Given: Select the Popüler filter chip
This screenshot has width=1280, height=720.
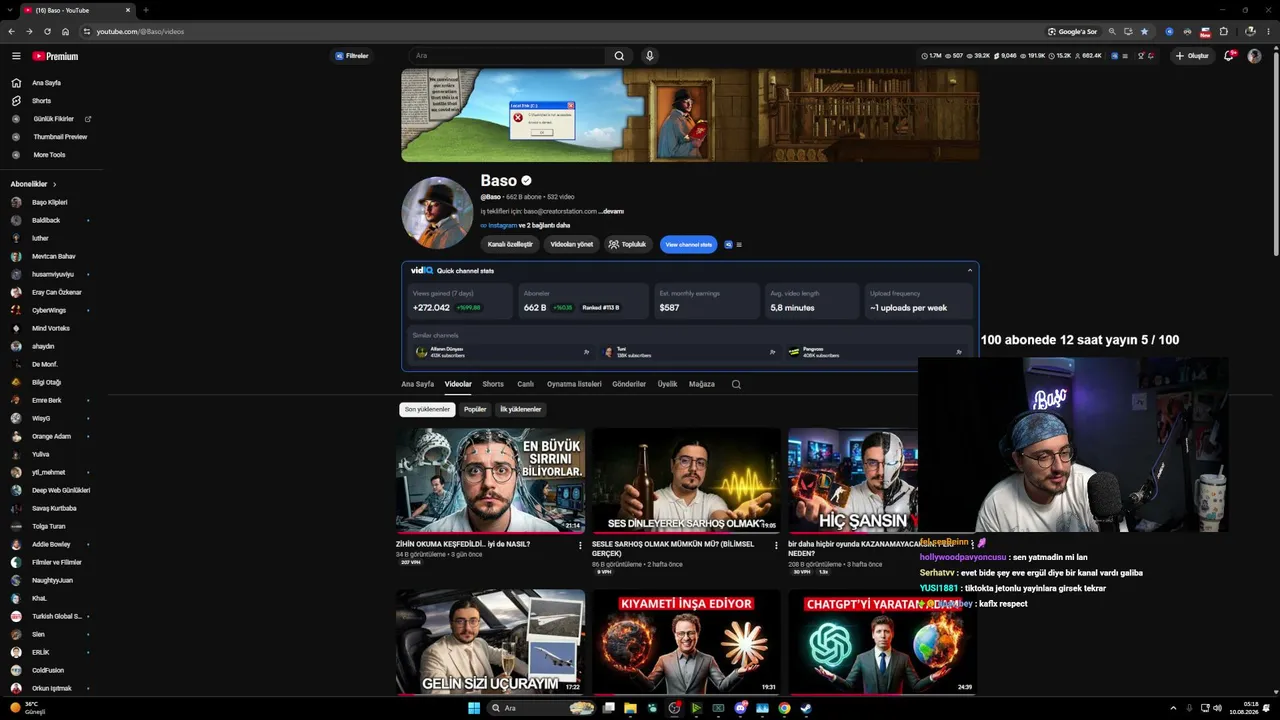Looking at the screenshot, I should point(475,409).
